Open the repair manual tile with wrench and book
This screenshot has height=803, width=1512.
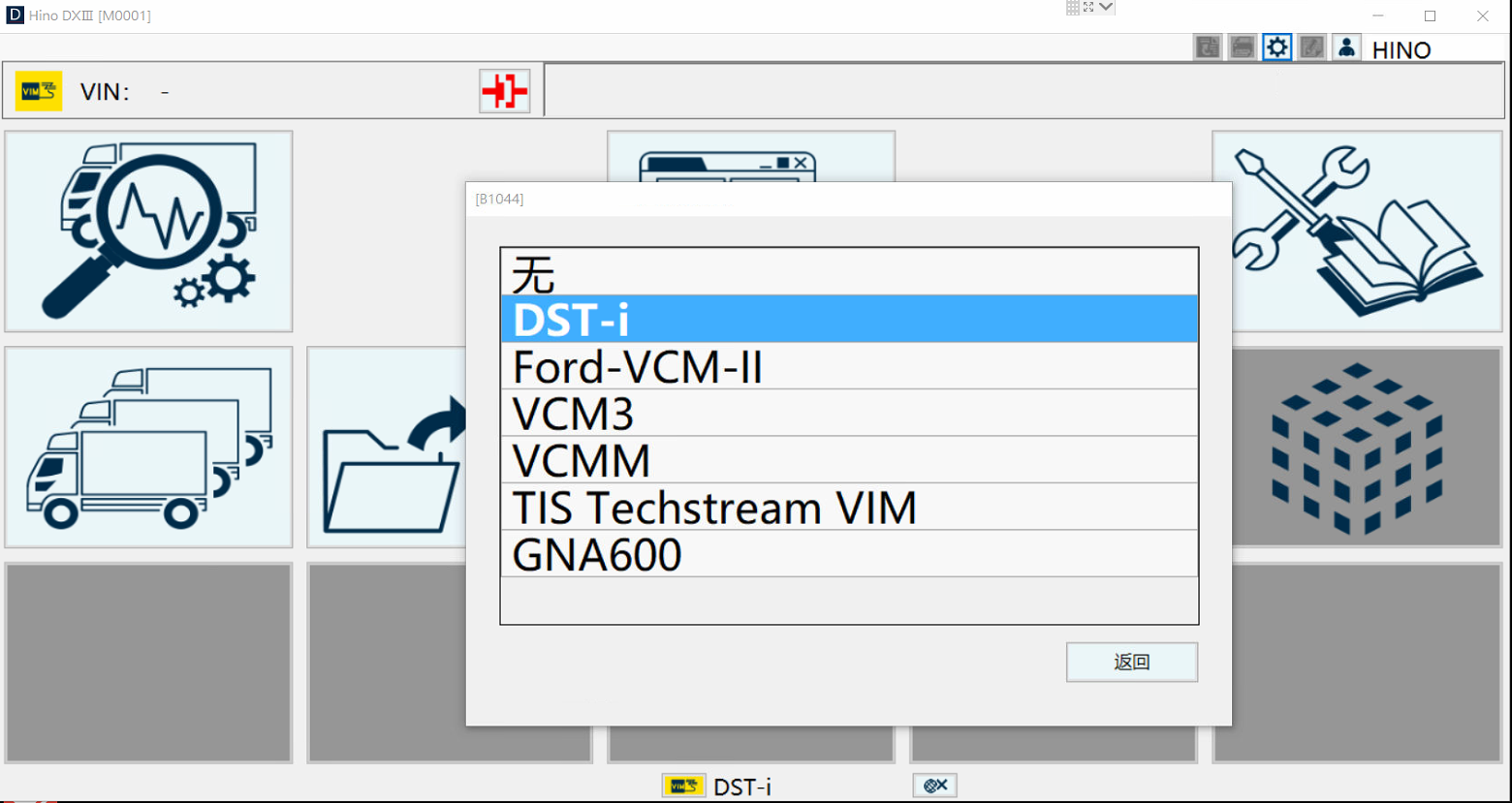coord(1356,231)
